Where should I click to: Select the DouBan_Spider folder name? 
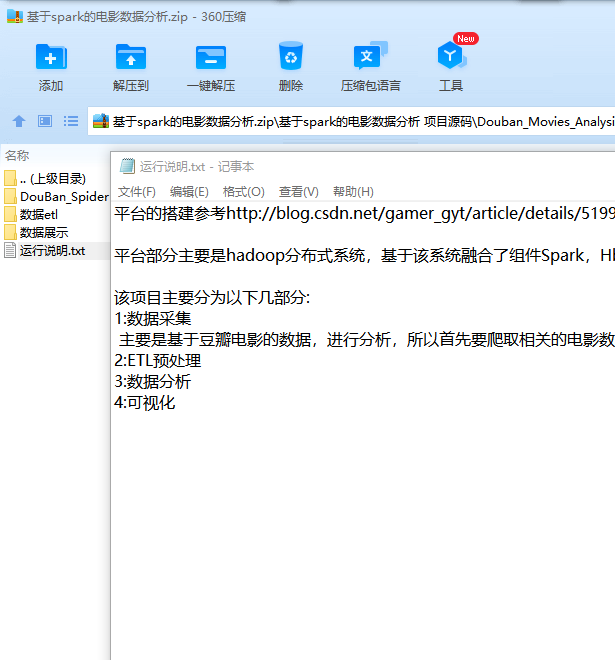pyautogui.click(x=64, y=197)
